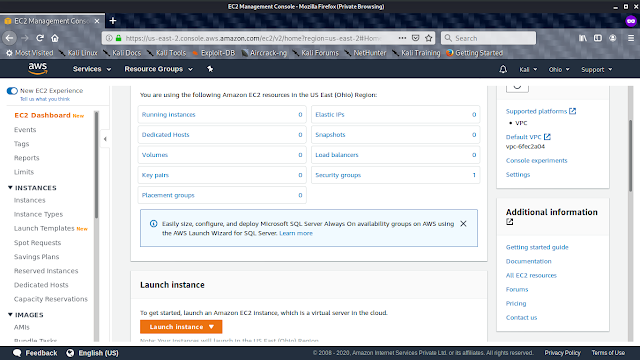
Task: Open Firefox account icon
Action: tap(613, 38)
